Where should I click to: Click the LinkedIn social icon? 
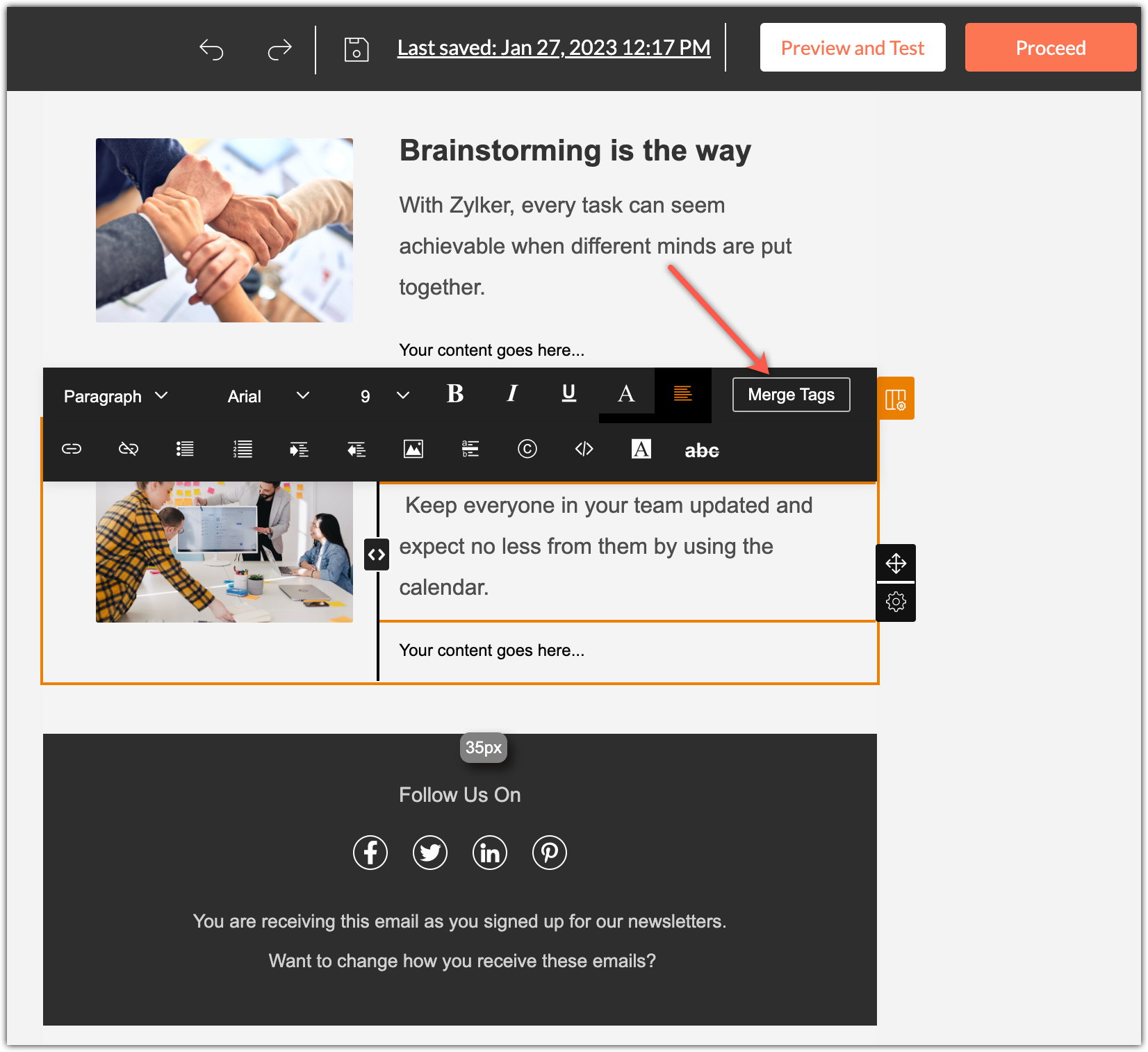tap(490, 853)
